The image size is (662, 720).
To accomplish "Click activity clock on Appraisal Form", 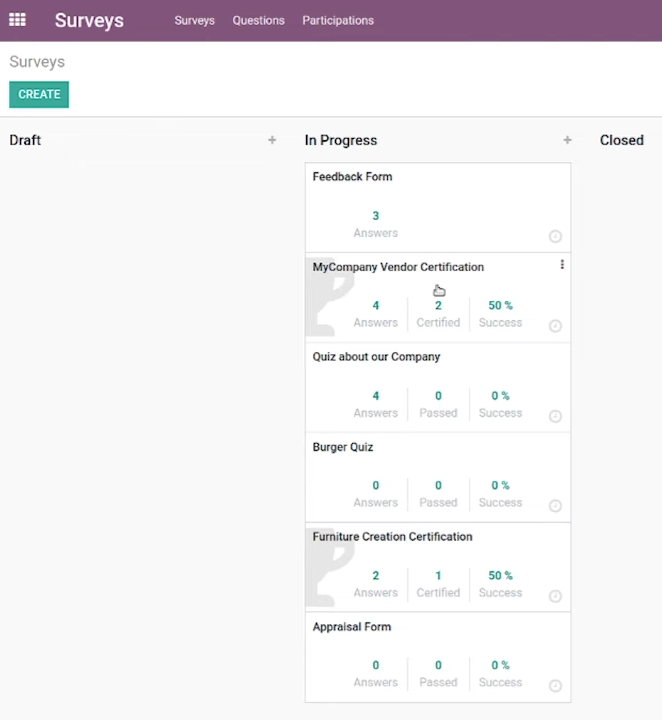I will tap(555, 686).
